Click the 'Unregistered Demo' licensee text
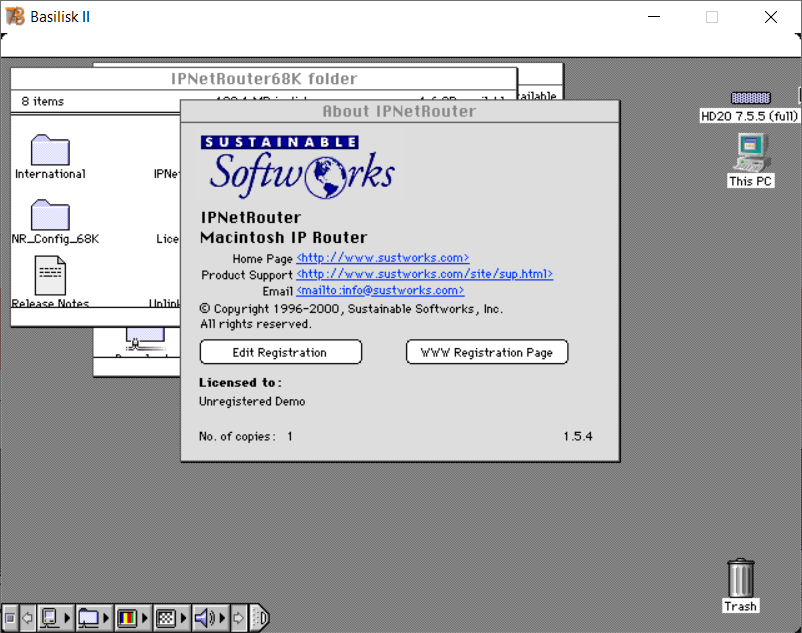Image resolution: width=802 pixels, height=633 pixels. click(x=252, y=401)
